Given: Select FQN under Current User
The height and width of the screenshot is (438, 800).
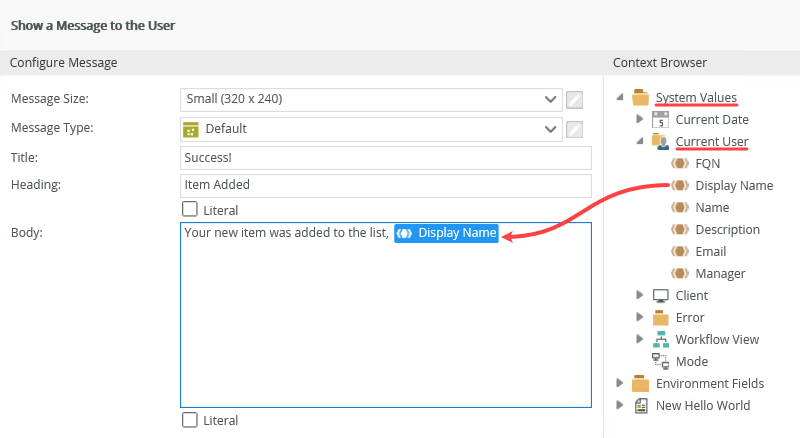Looking at the screenshot, I should pos(708,163).
